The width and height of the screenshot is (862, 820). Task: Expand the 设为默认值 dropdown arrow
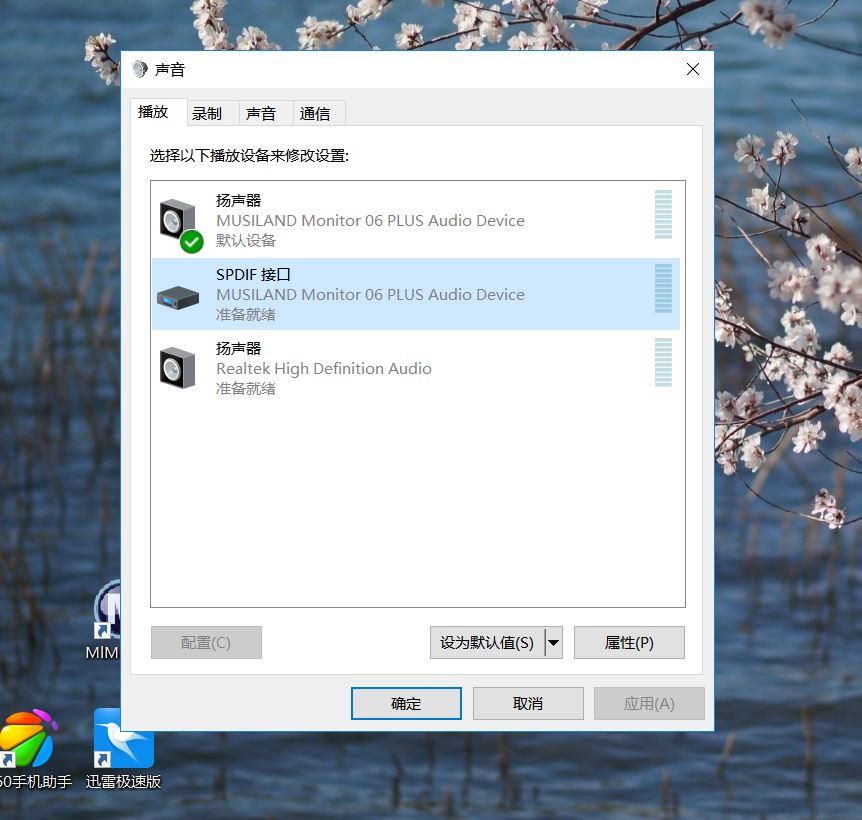553,642
